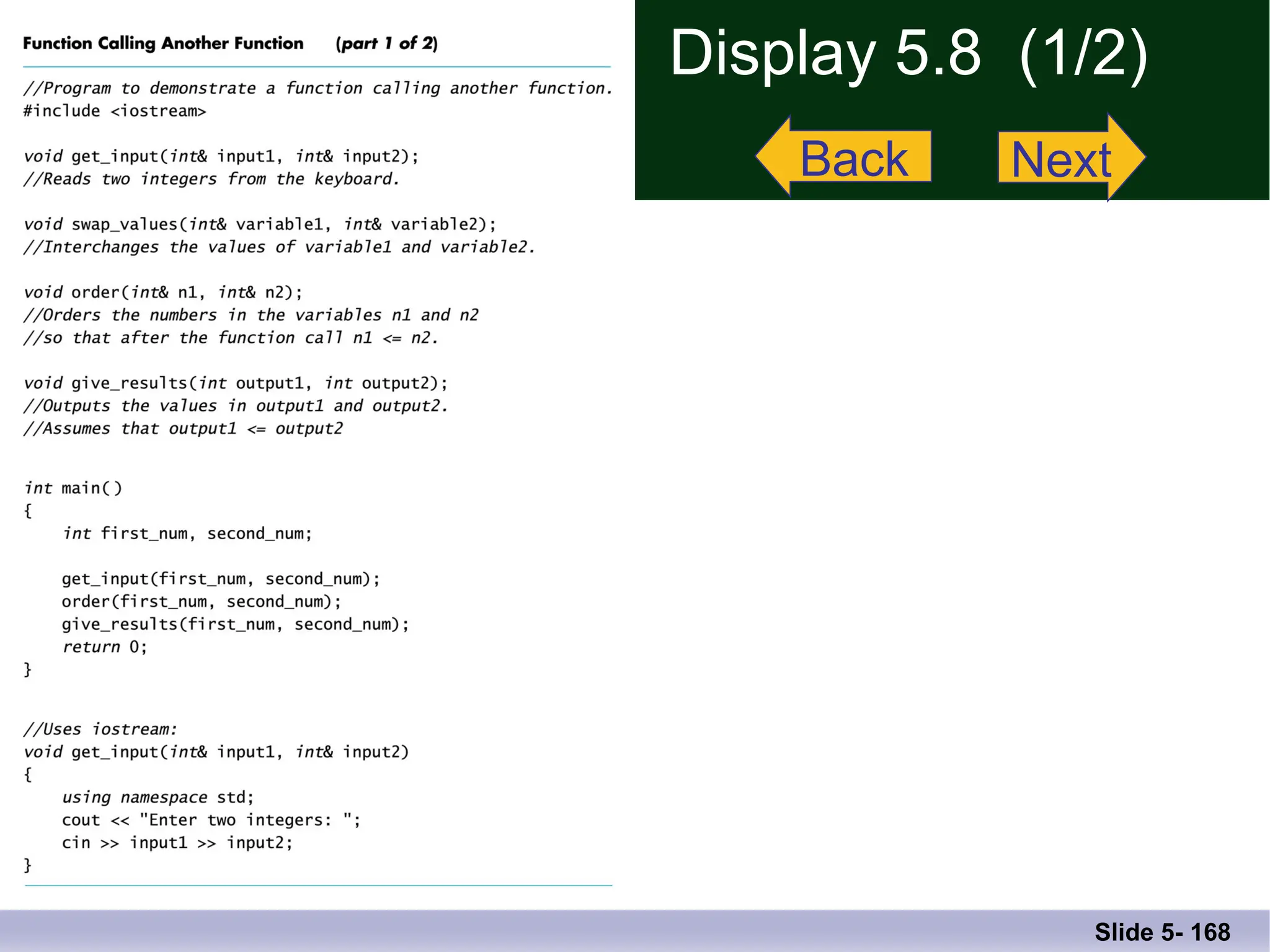This screenshot has width=1270, height=952.
Task: Click the 'cout << "Enter two integers: ";' line
Action: click(x=211, y=820)
